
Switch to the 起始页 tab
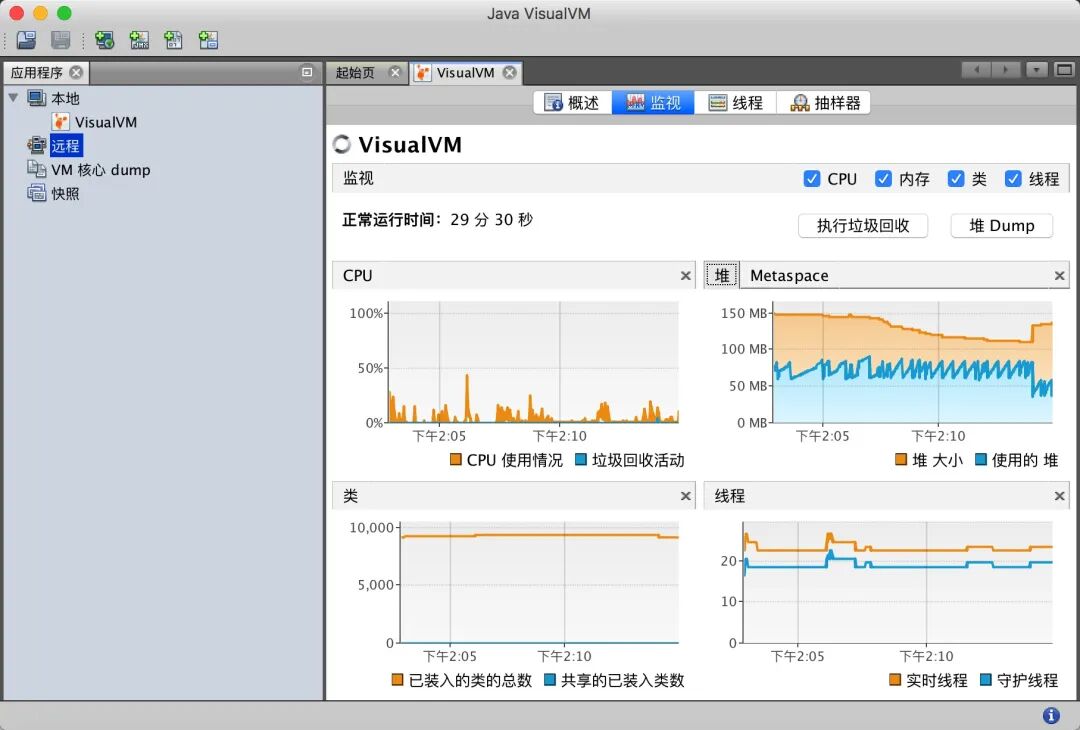355,72
